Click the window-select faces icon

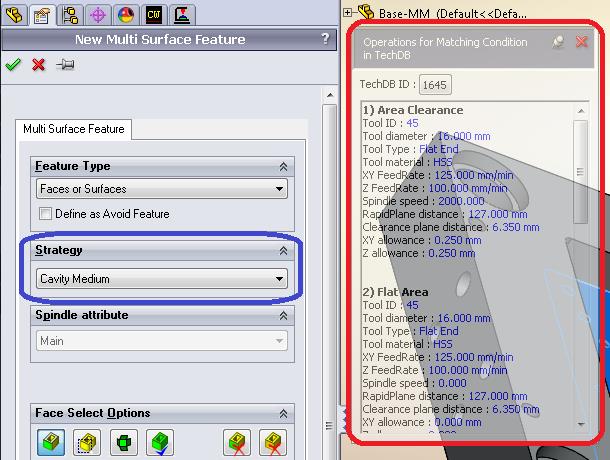pyautogui.click(x=86, y=441)
